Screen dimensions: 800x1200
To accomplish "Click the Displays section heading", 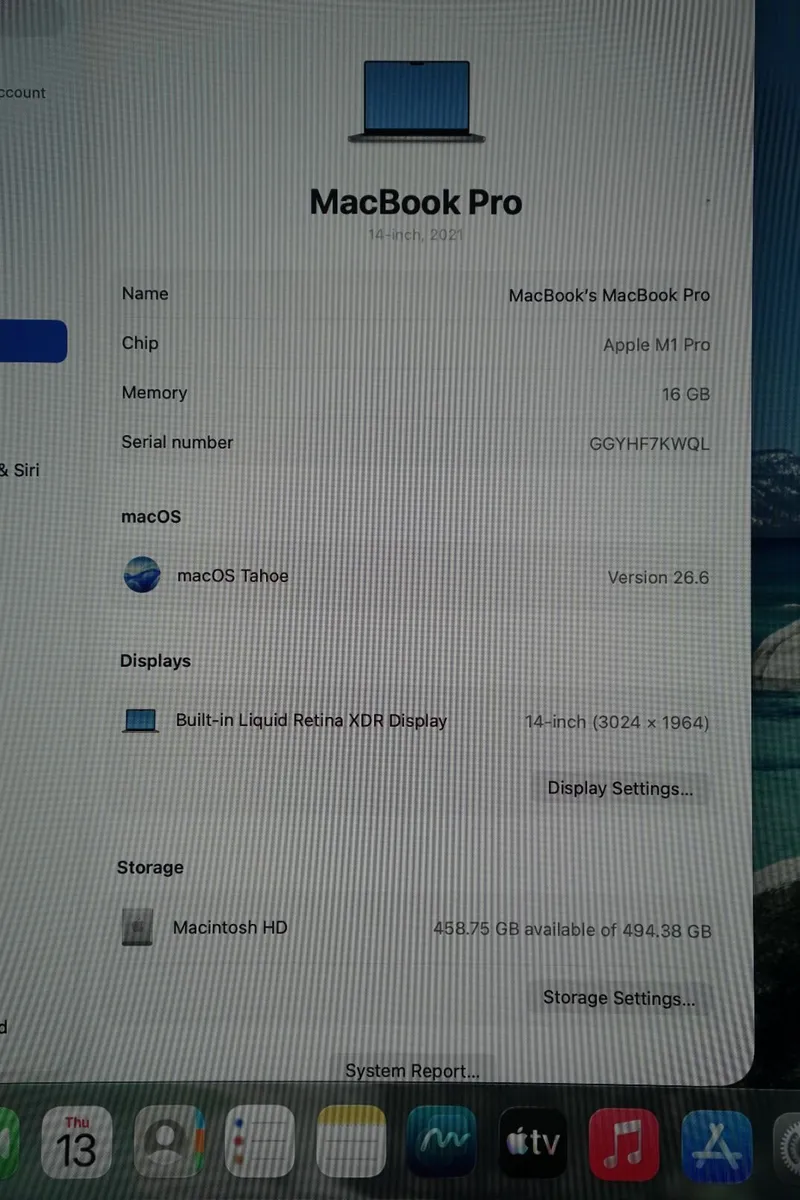I will (x=155, y=661).
